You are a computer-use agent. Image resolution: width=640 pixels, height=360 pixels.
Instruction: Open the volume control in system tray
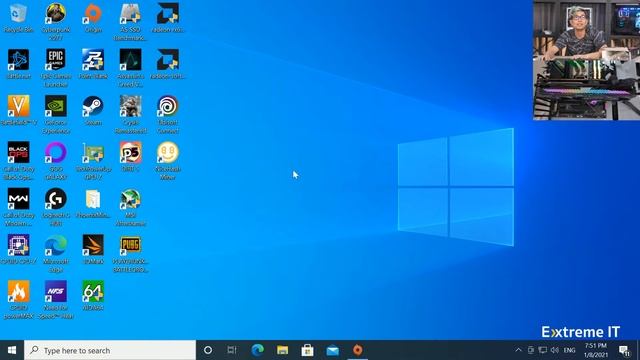pos(554,350)
